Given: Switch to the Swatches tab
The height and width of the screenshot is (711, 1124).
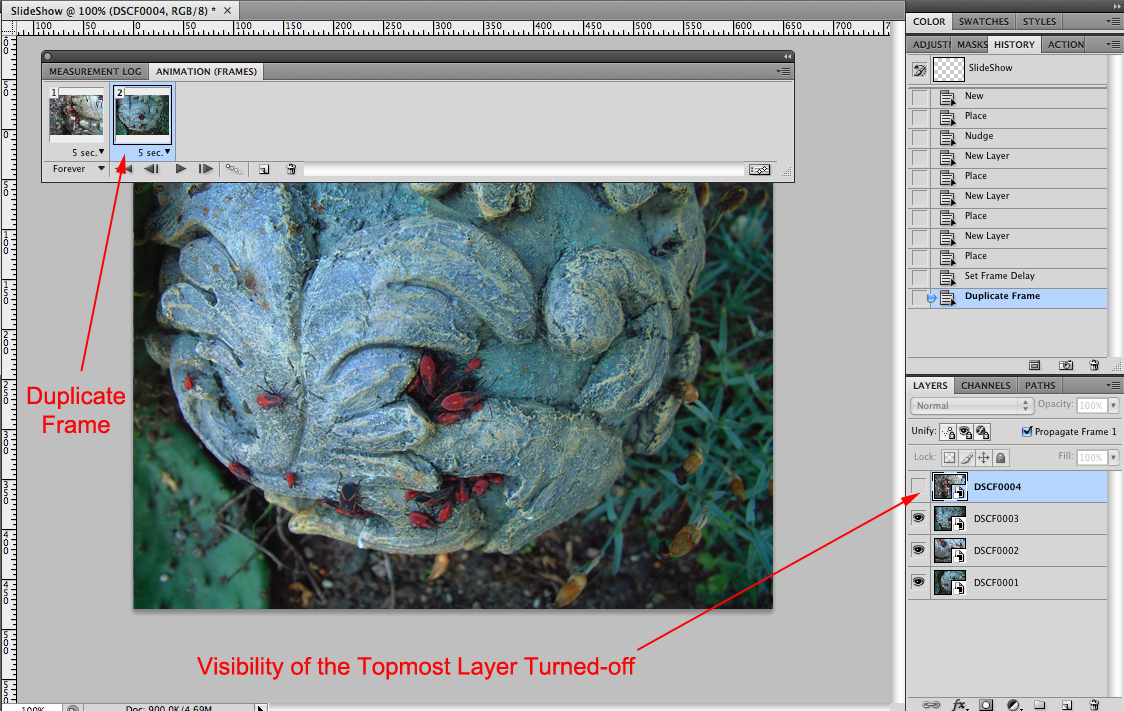Looking at the screenshot, I should coord(983,21).
